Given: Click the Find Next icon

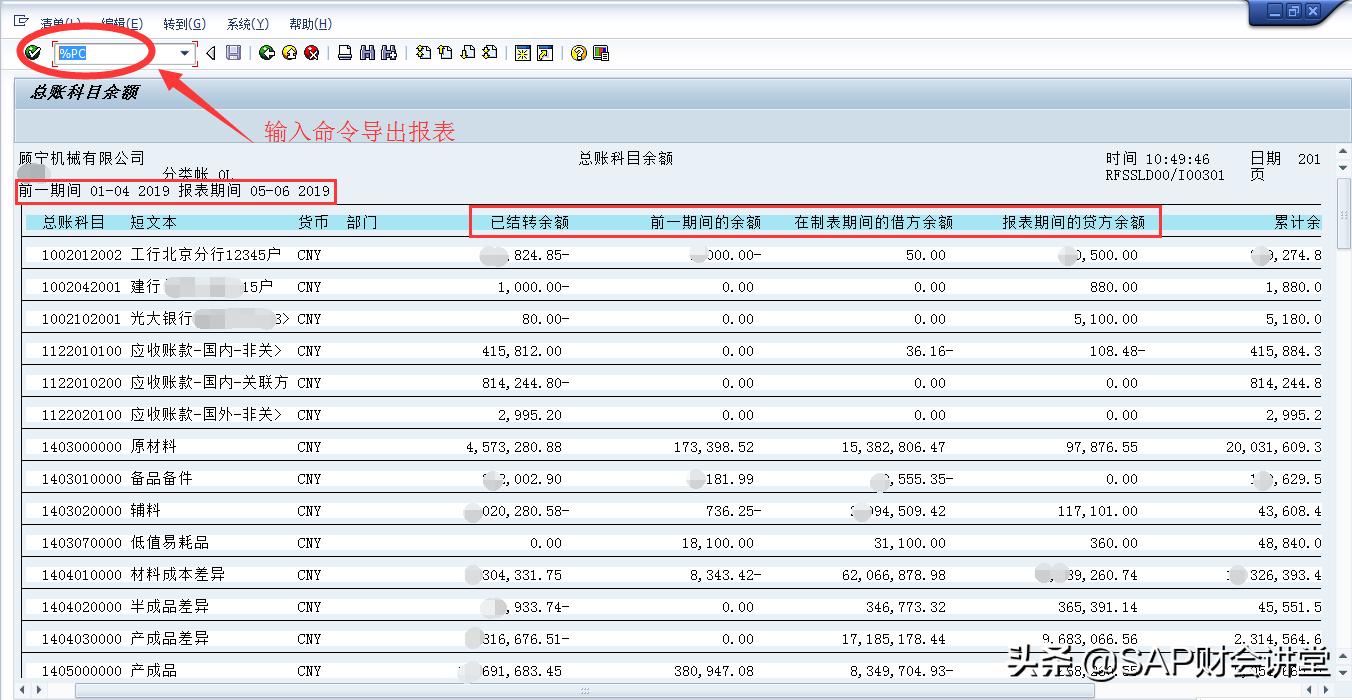Looking at the screenshot, I should pos(390,53).
